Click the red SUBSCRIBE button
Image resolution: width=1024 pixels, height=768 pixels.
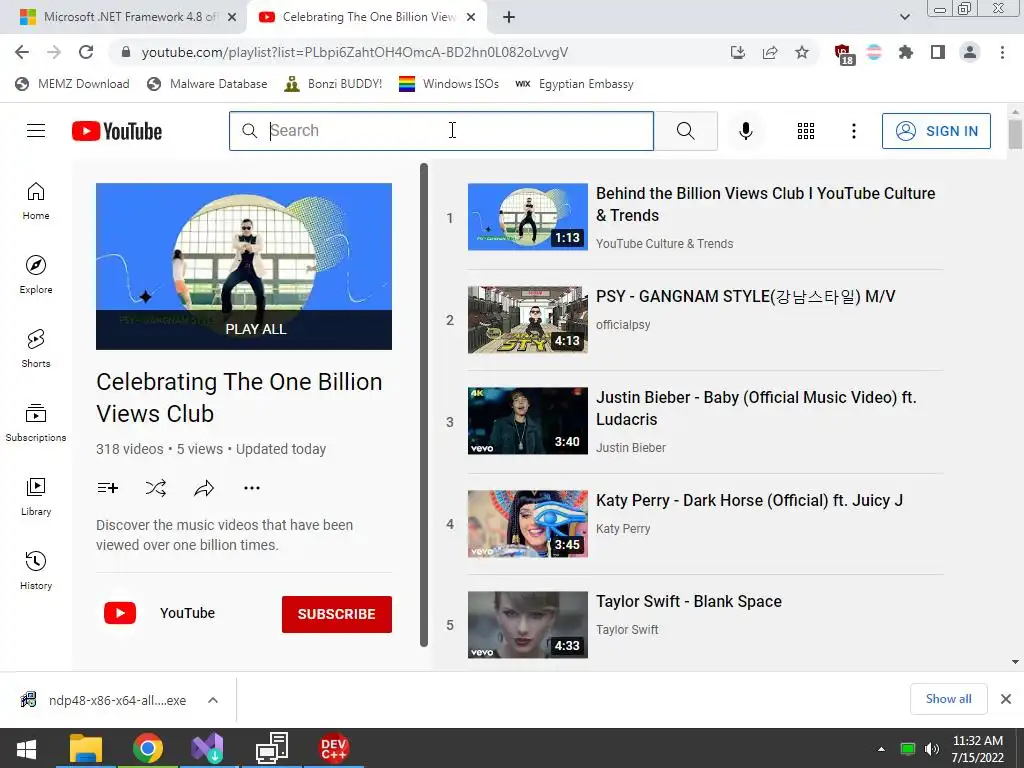tap(336, 614)
